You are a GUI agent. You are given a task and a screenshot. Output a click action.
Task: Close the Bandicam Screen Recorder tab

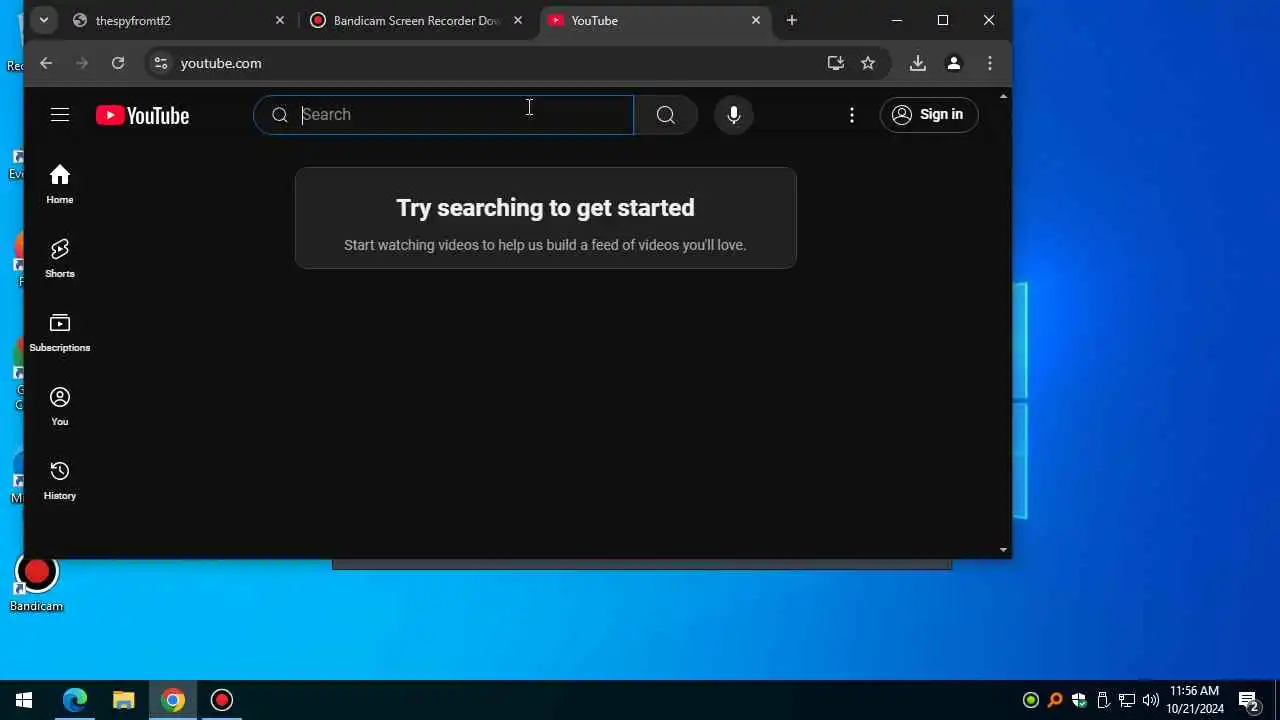pyautogui.click(x=518, y=20)
